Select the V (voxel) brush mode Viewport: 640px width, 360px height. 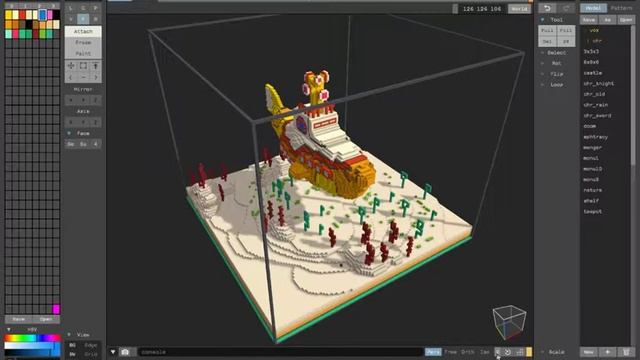tap(71, 19)
